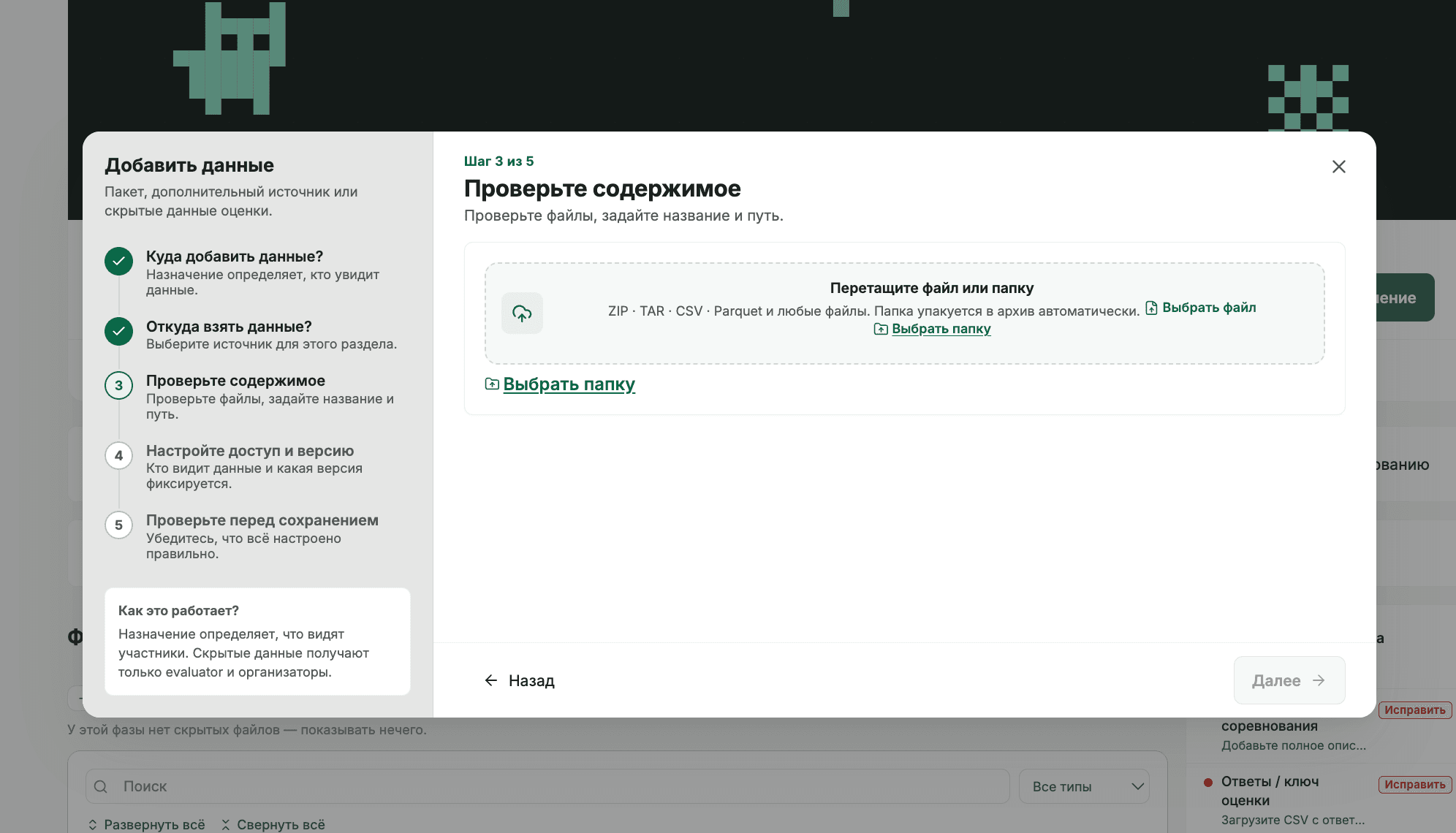This screenshot has width=1456, height=833.
Task: Click the Шаг 3 из 5 label
Action: click(498, 161)
